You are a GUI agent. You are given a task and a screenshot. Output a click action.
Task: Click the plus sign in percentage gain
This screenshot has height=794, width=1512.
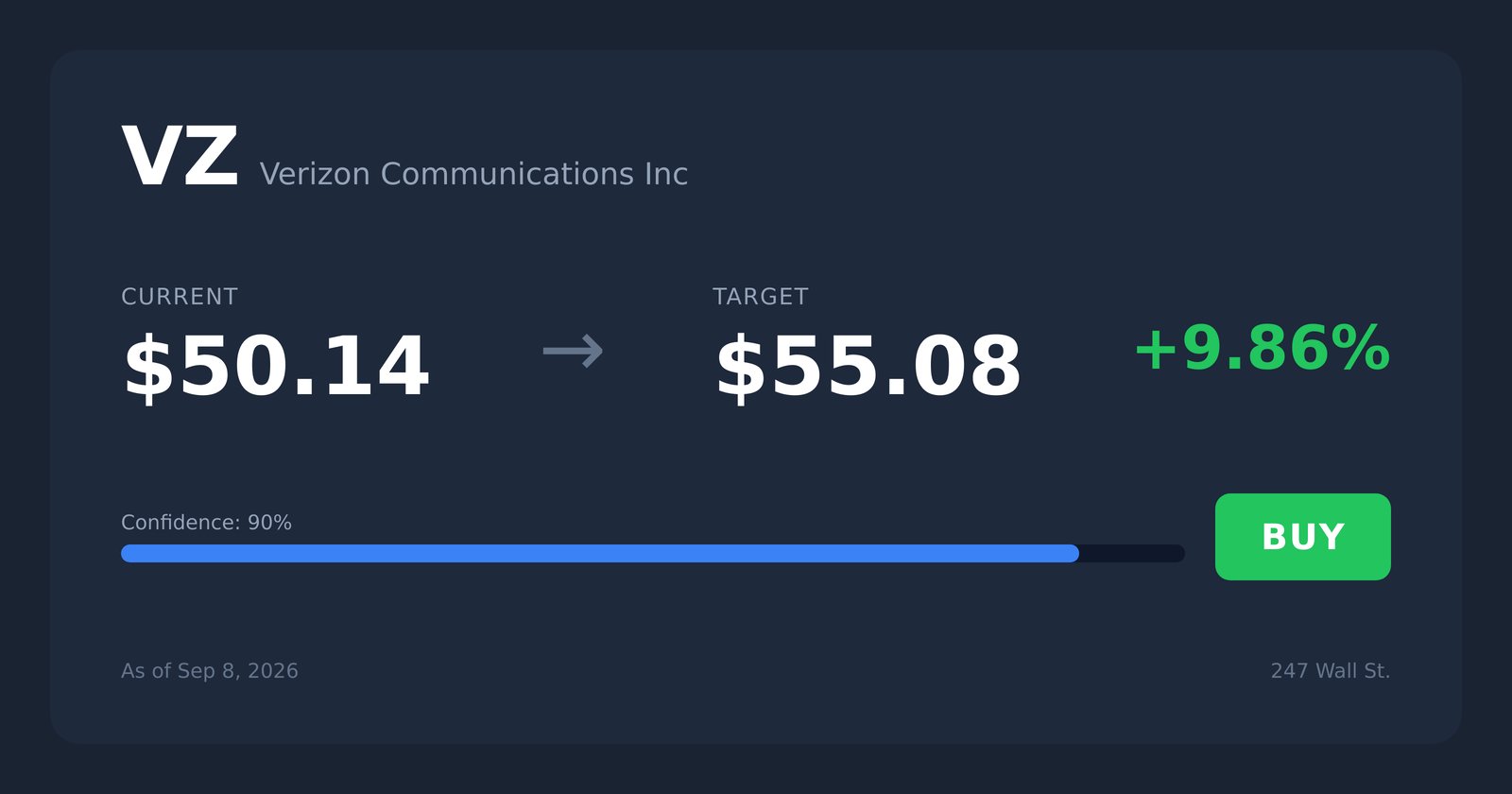pyautogui.click(x=1156, y=349)
